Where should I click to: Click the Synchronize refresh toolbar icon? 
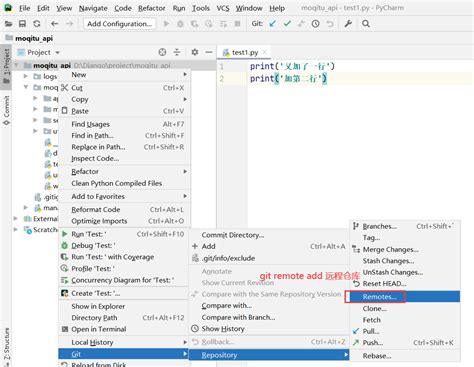(37, 24)
